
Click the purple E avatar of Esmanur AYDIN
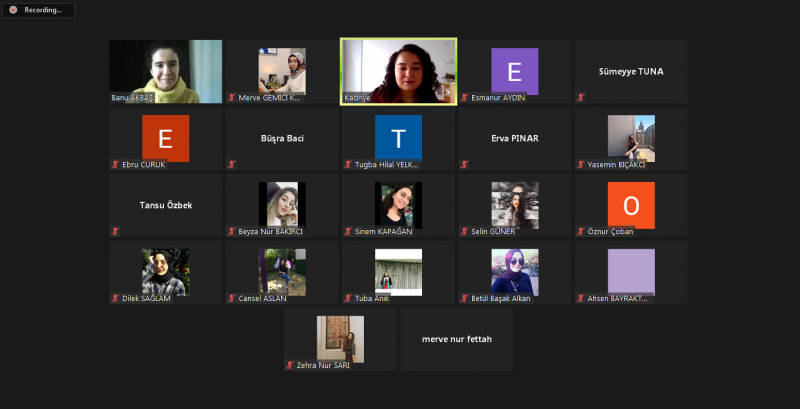(x=514, y=71)
